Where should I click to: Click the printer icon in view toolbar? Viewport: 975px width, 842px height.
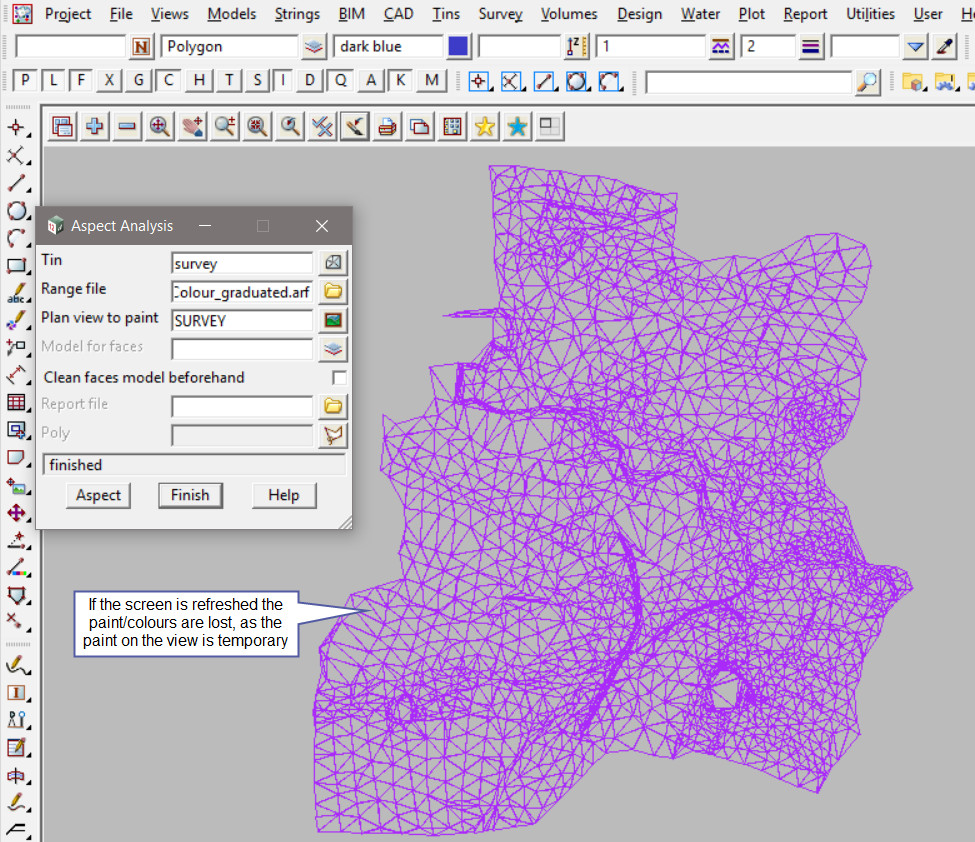[x=387, y=126]
